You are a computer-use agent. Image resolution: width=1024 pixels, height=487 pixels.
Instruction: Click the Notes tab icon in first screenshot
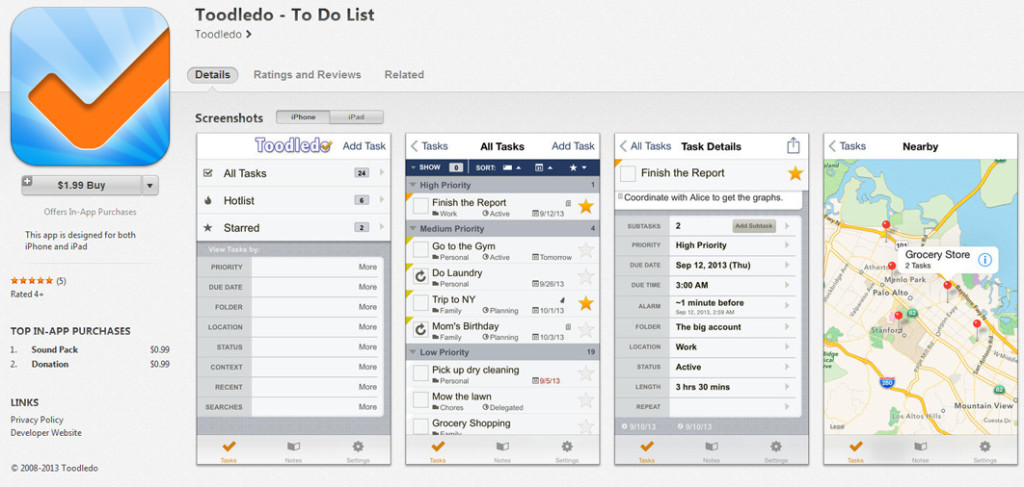(x=293, y=447)
